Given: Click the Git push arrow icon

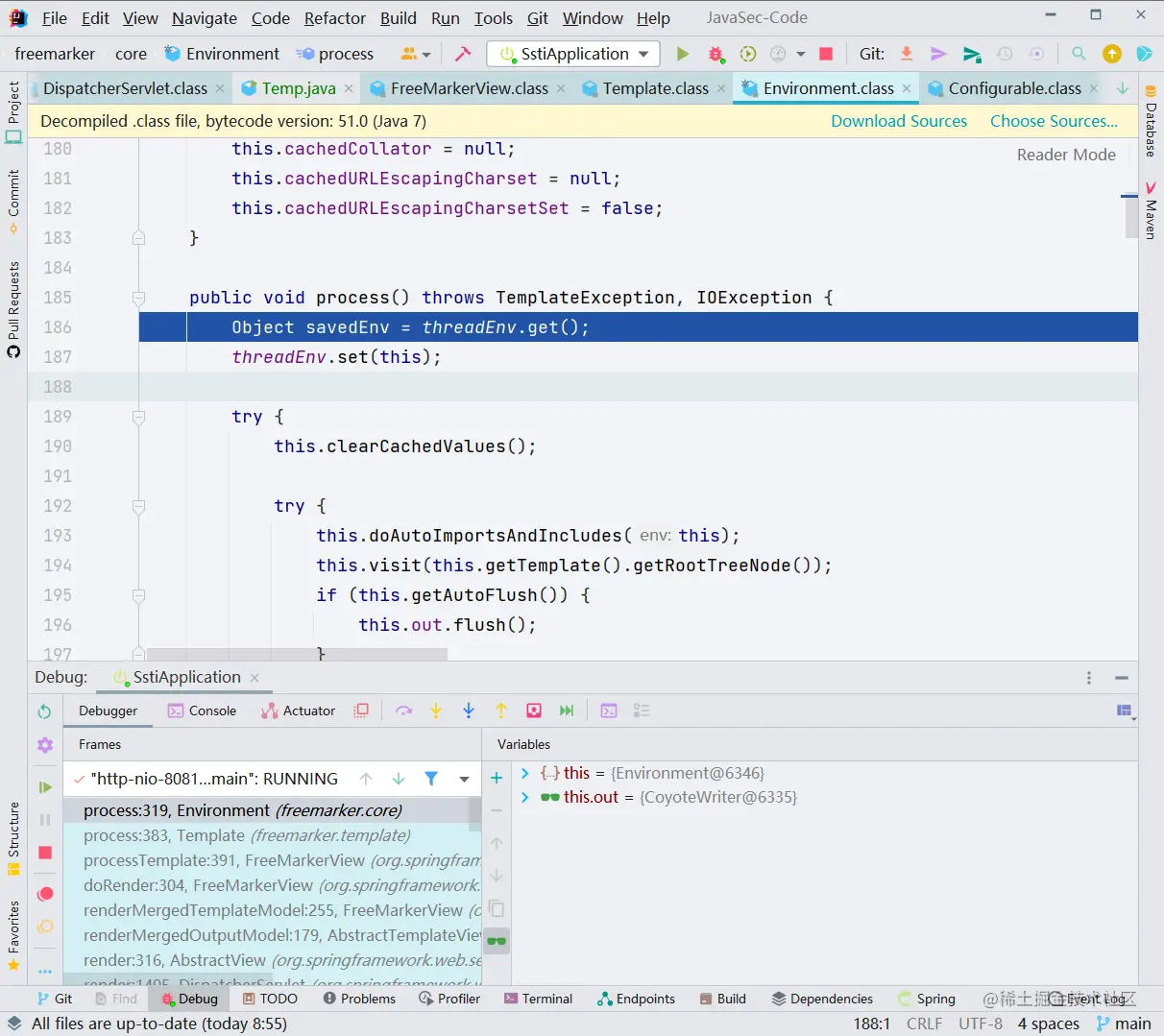Looking at the screenshot, I should (972, 54).
